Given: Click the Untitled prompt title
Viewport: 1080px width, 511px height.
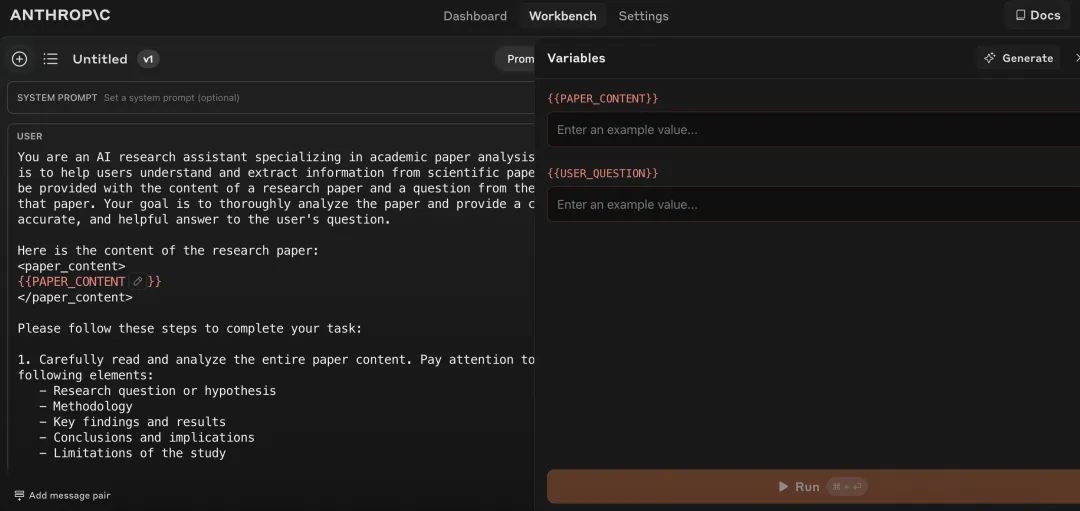Looking at the screenshot, I should pos(100,59).
